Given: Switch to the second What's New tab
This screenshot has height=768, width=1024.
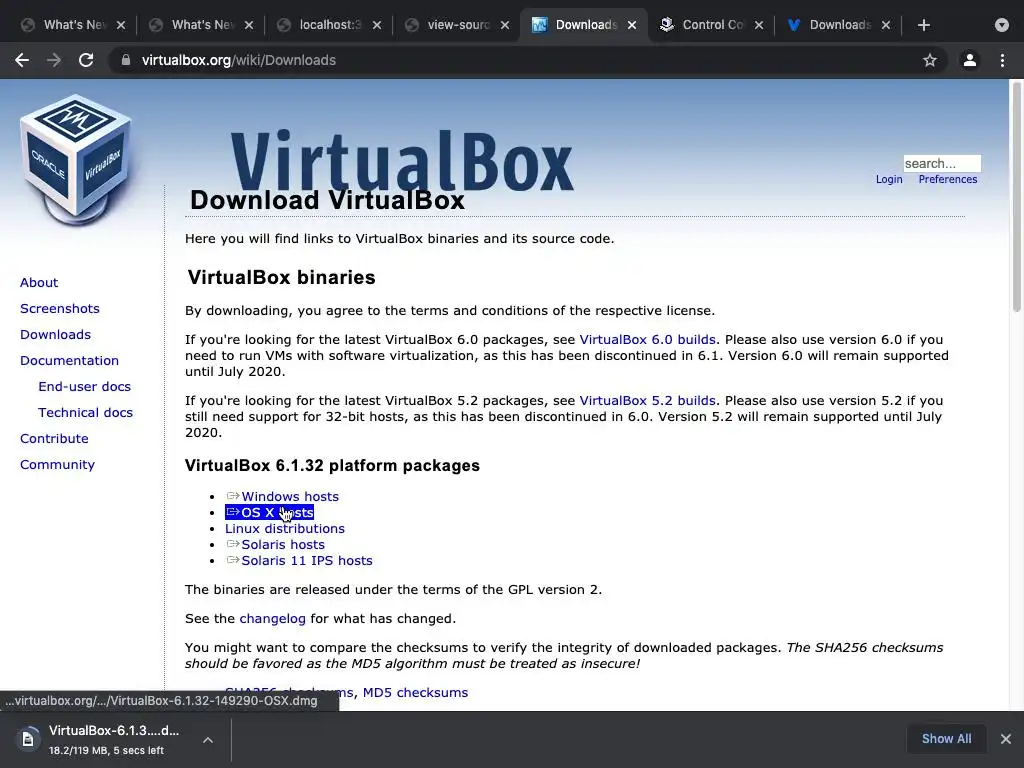Looking at the screenshot, I should coord(200,25).
